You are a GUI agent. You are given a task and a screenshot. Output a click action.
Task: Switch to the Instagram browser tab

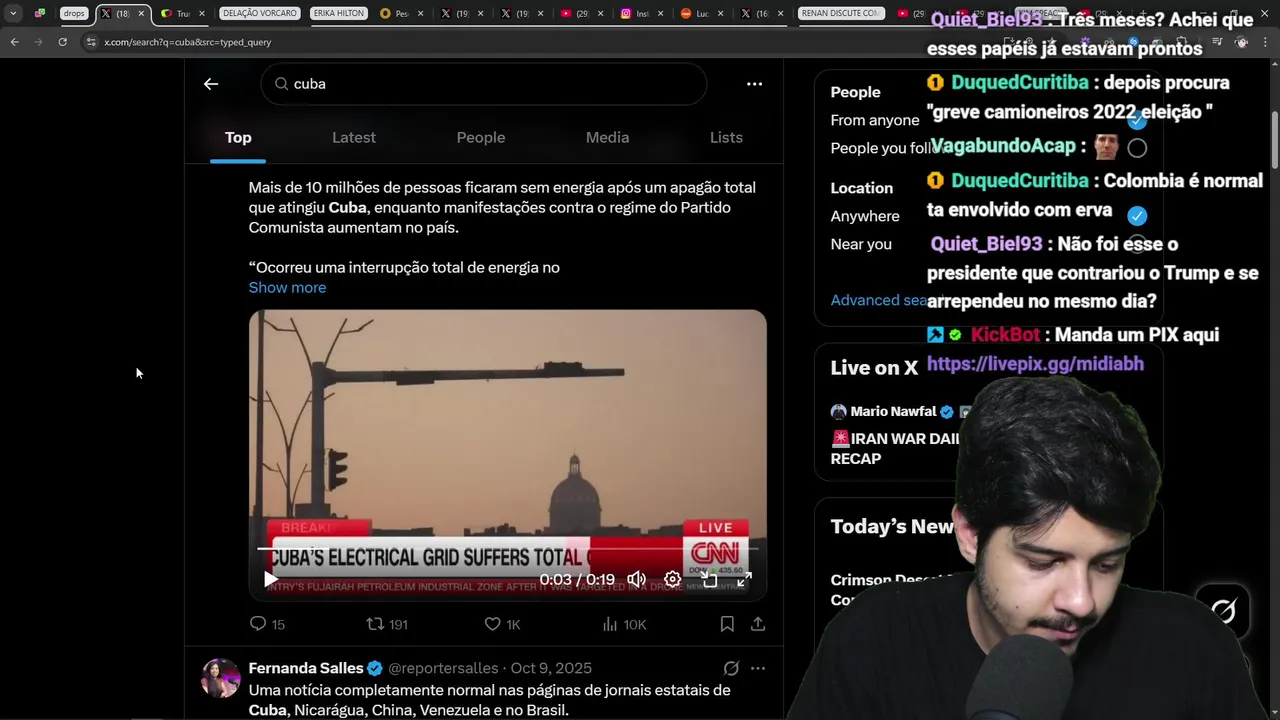point(640,13)
